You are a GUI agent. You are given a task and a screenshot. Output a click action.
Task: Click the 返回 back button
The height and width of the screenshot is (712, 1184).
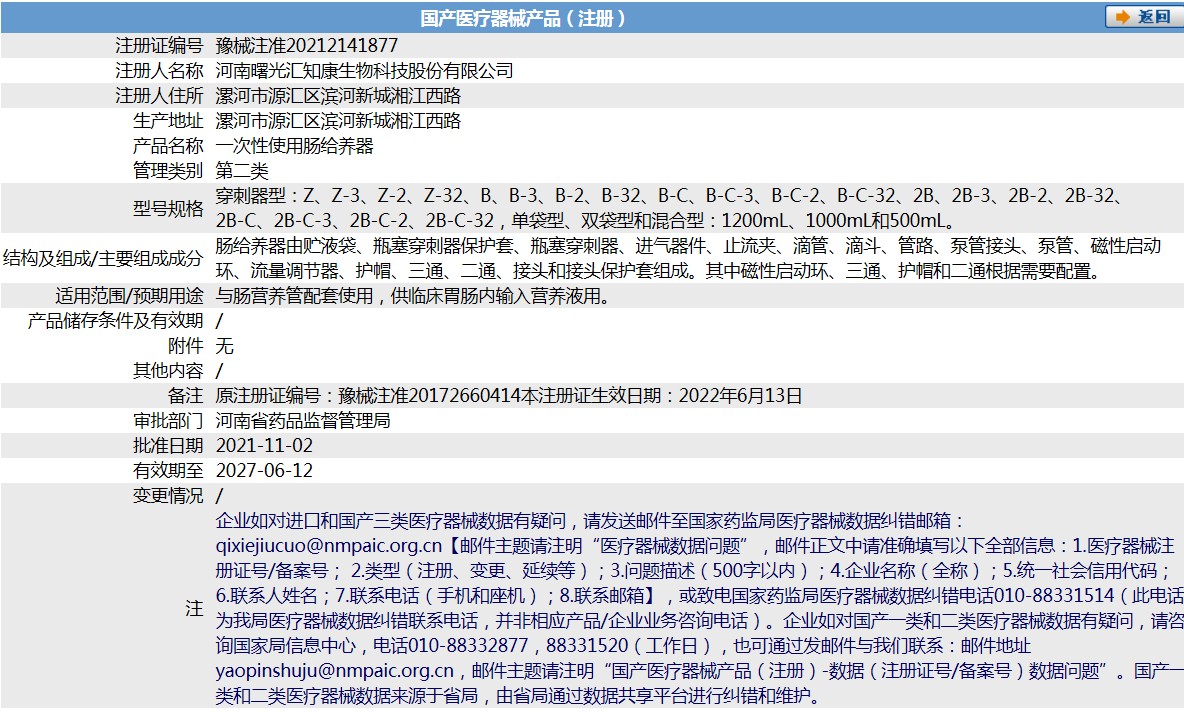tap(1143, 17)
